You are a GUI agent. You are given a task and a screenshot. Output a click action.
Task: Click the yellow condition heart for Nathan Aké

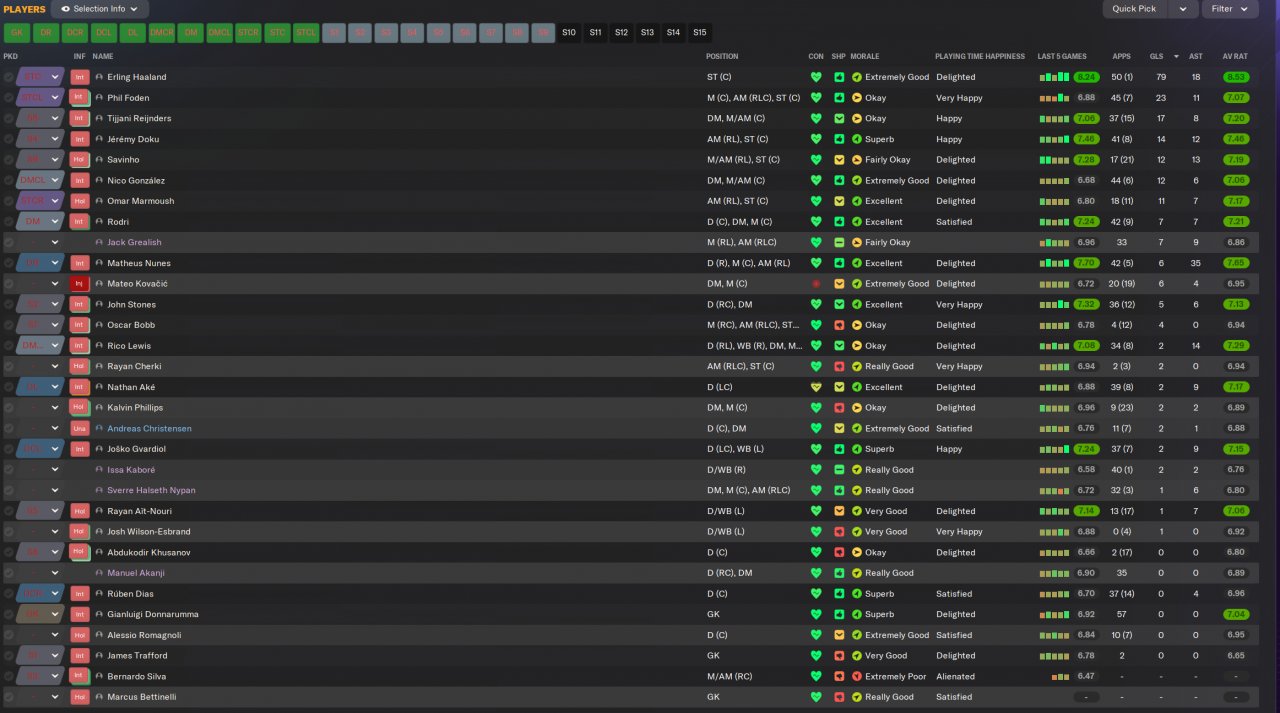tap(816, 387)
